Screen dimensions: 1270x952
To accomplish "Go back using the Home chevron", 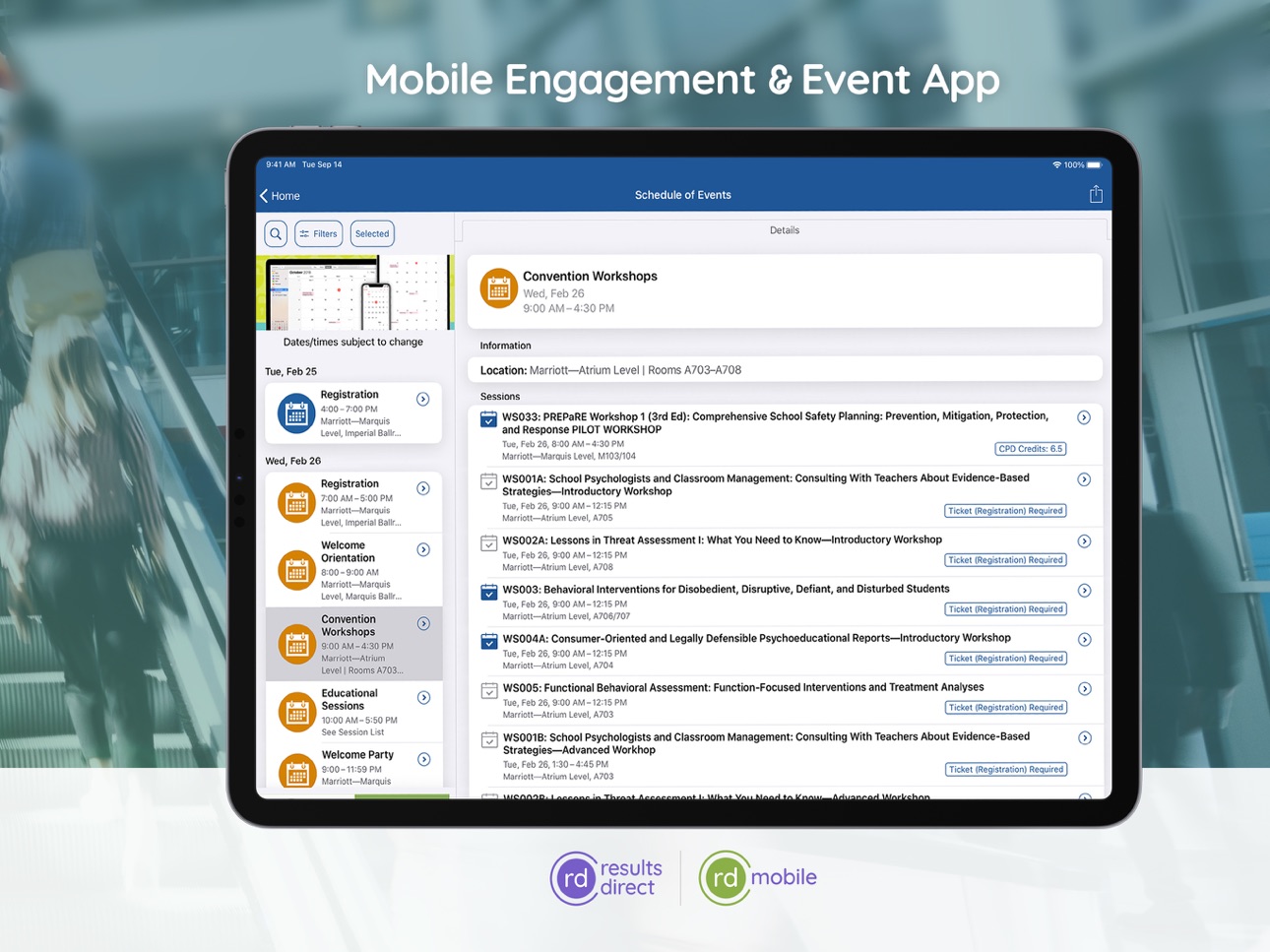I will click(281, 196).
